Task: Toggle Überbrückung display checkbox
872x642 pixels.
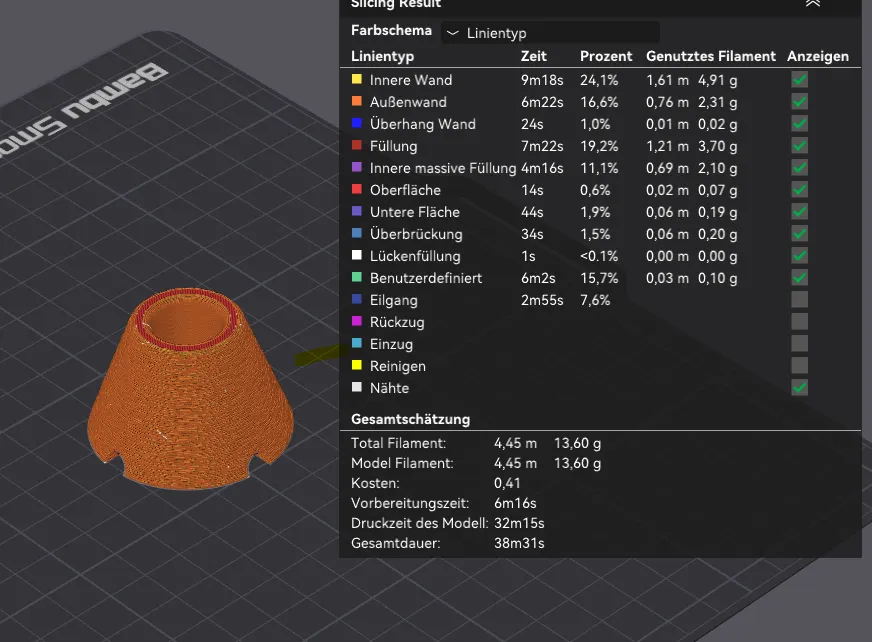Action: 800,234
